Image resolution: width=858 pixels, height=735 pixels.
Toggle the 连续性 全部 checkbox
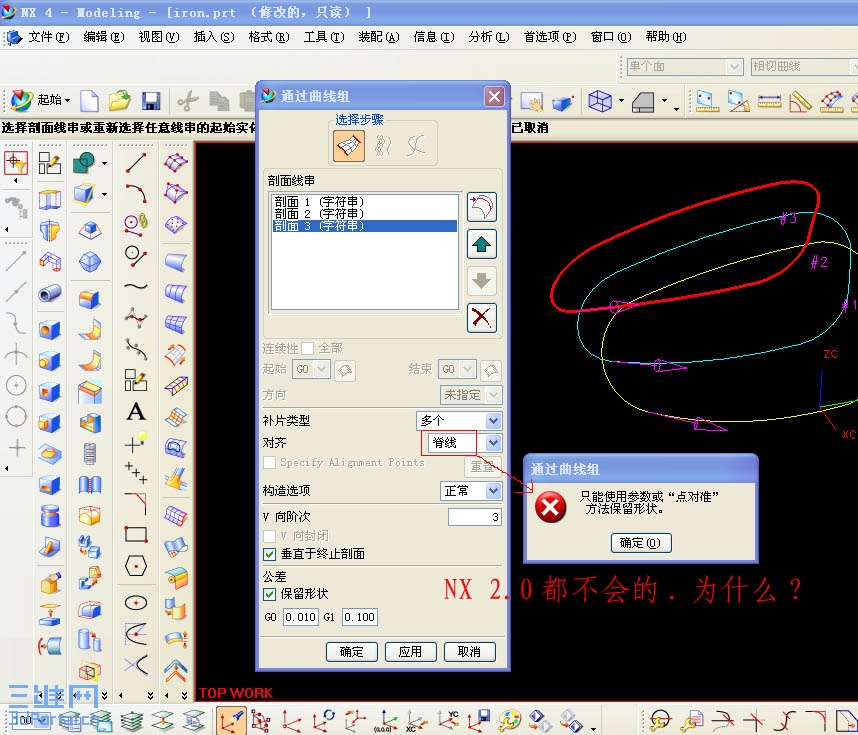pos(308,348)
